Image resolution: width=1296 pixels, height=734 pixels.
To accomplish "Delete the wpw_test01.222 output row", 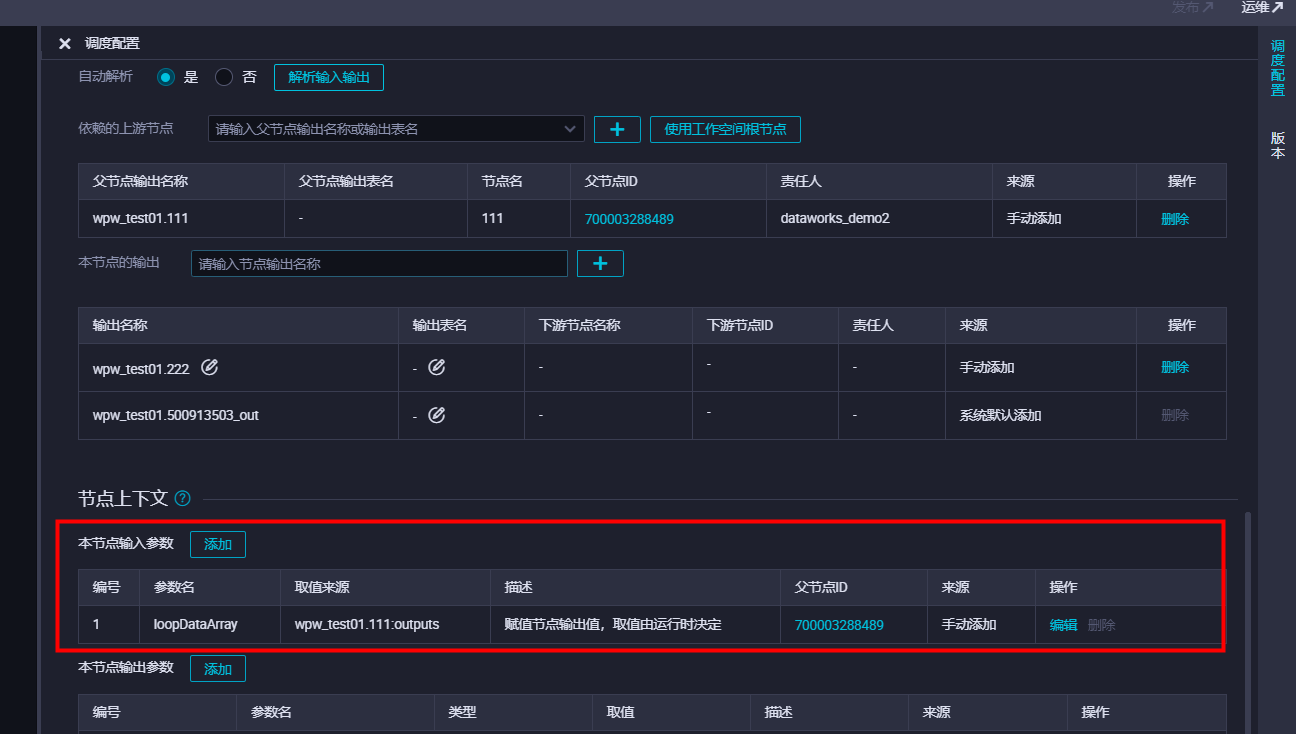I will (x=1175, y=367).
